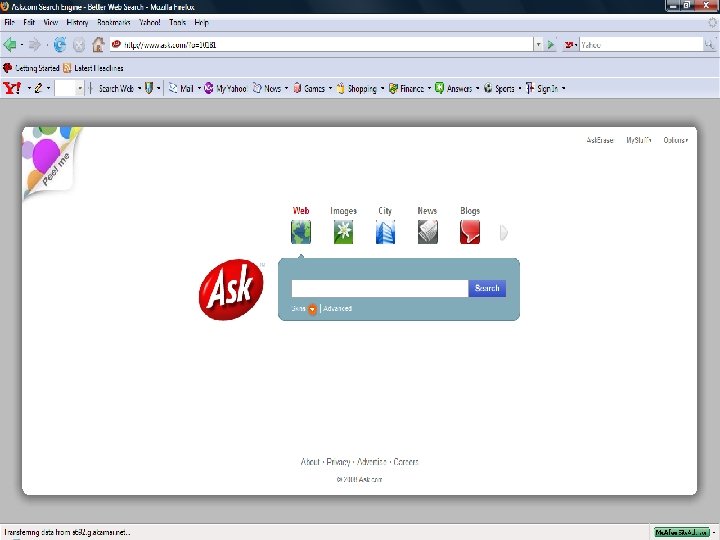The width and height of the screenshot is (720, 540).
Task: Open the Yahoo toolbar search box dropdown
Action: tap(79, 88)
